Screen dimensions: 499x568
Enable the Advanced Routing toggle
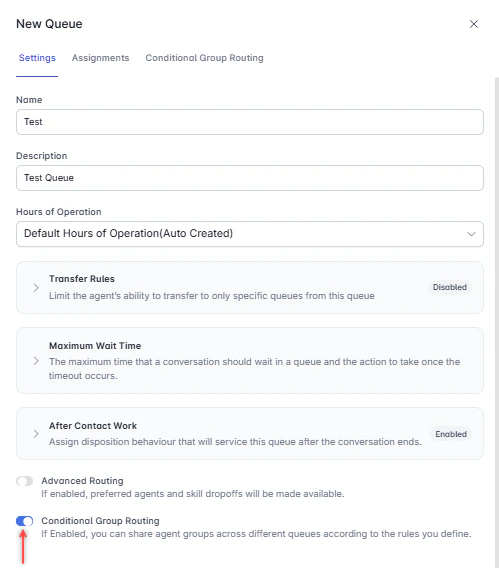point(25,481)
